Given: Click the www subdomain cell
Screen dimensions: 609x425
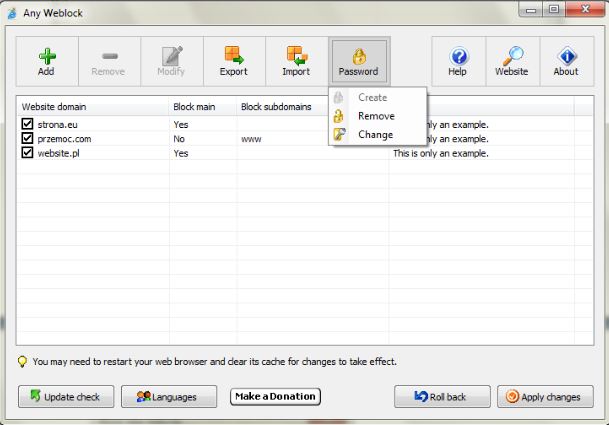Looking at the screenshot, I should coord(251,139).
